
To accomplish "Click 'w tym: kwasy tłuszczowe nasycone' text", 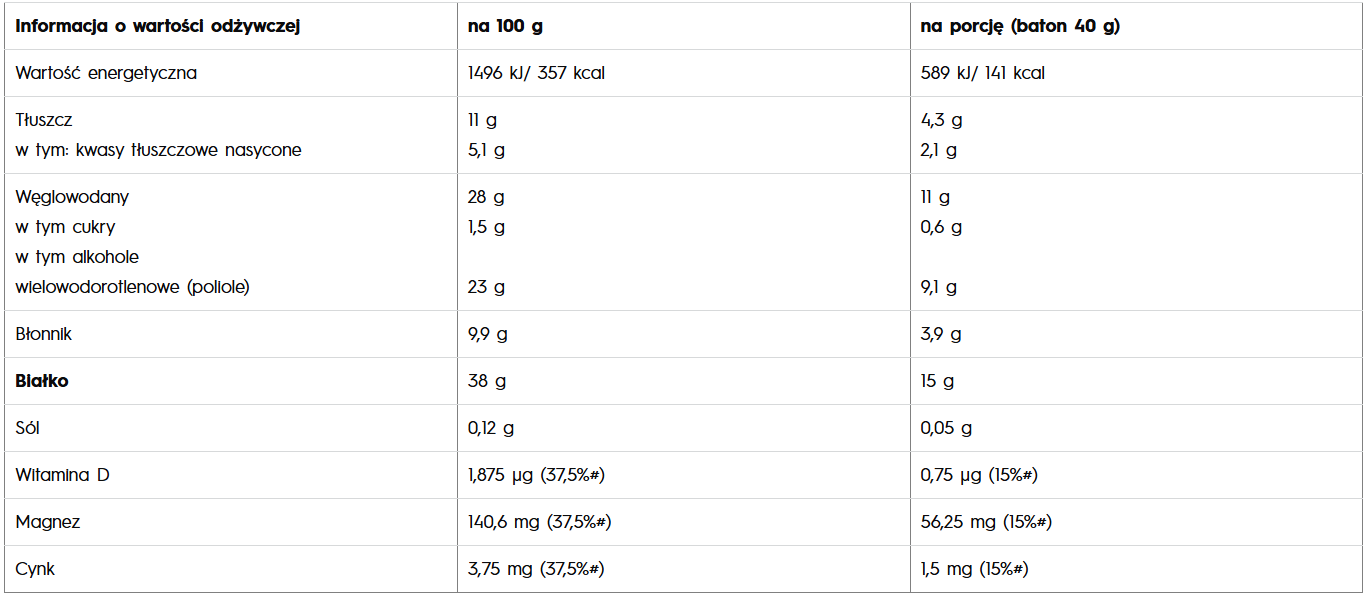I will [x=158, y=150].
